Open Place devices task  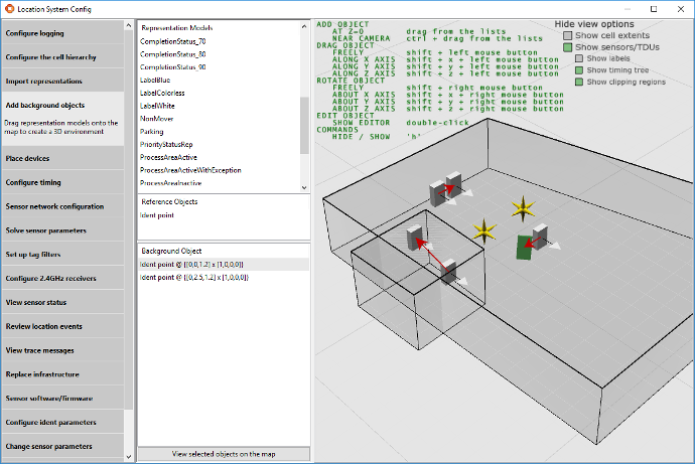(63, 158)
